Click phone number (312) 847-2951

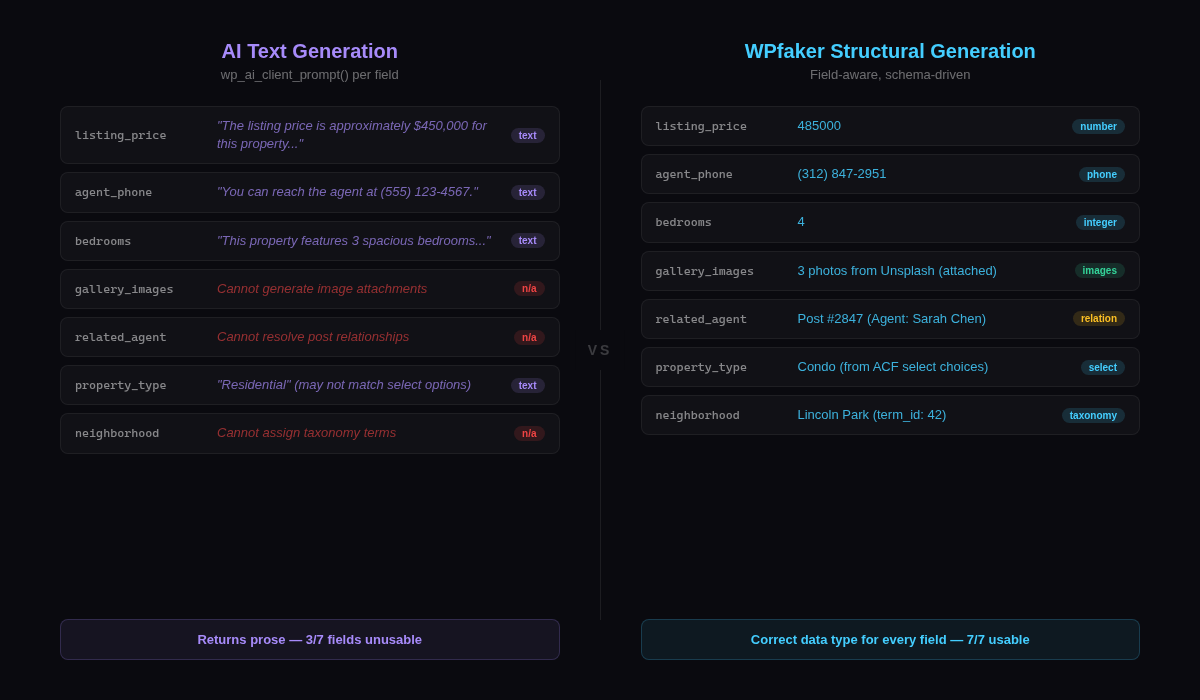coord(842,174)
